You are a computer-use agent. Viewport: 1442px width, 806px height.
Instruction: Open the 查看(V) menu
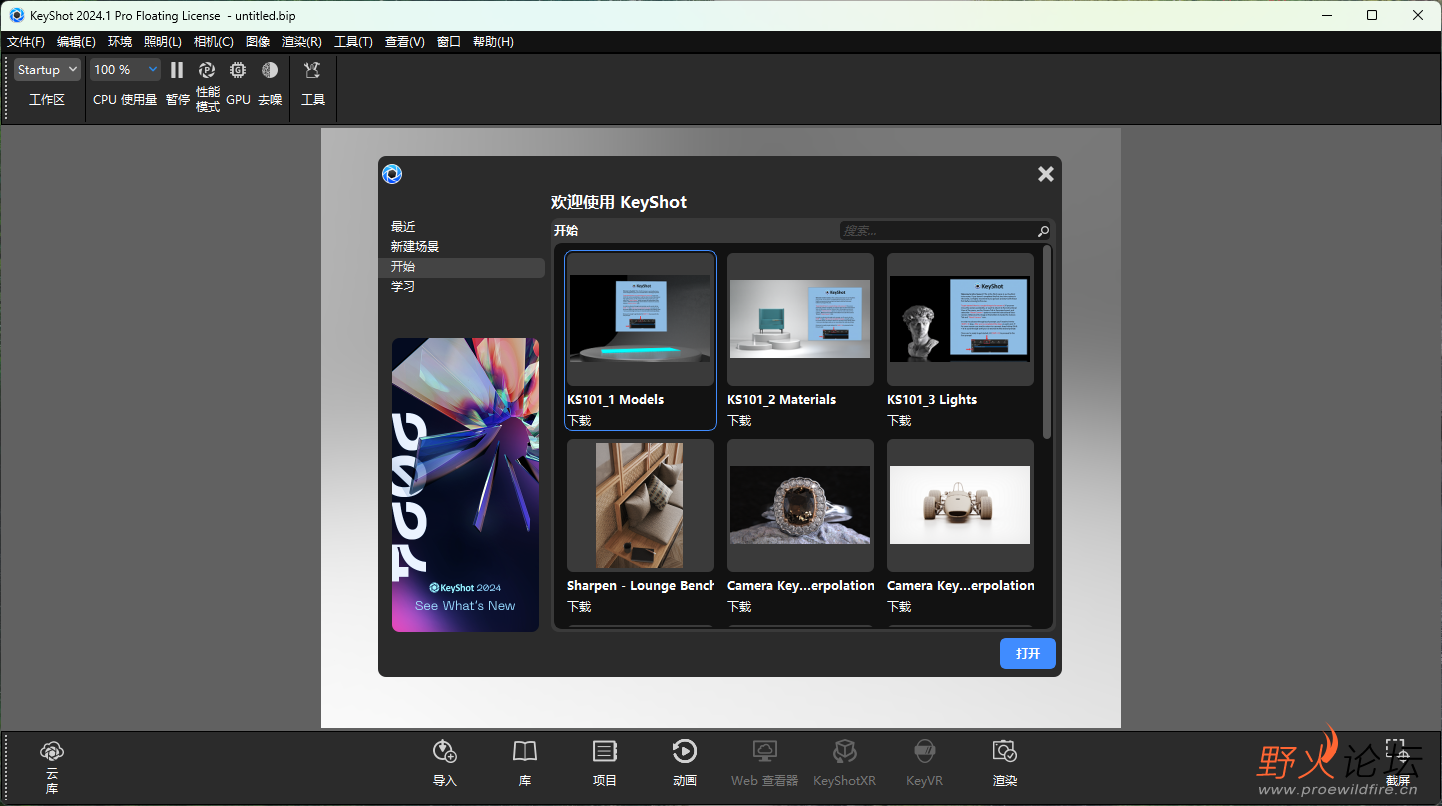(x=405, y=42)
